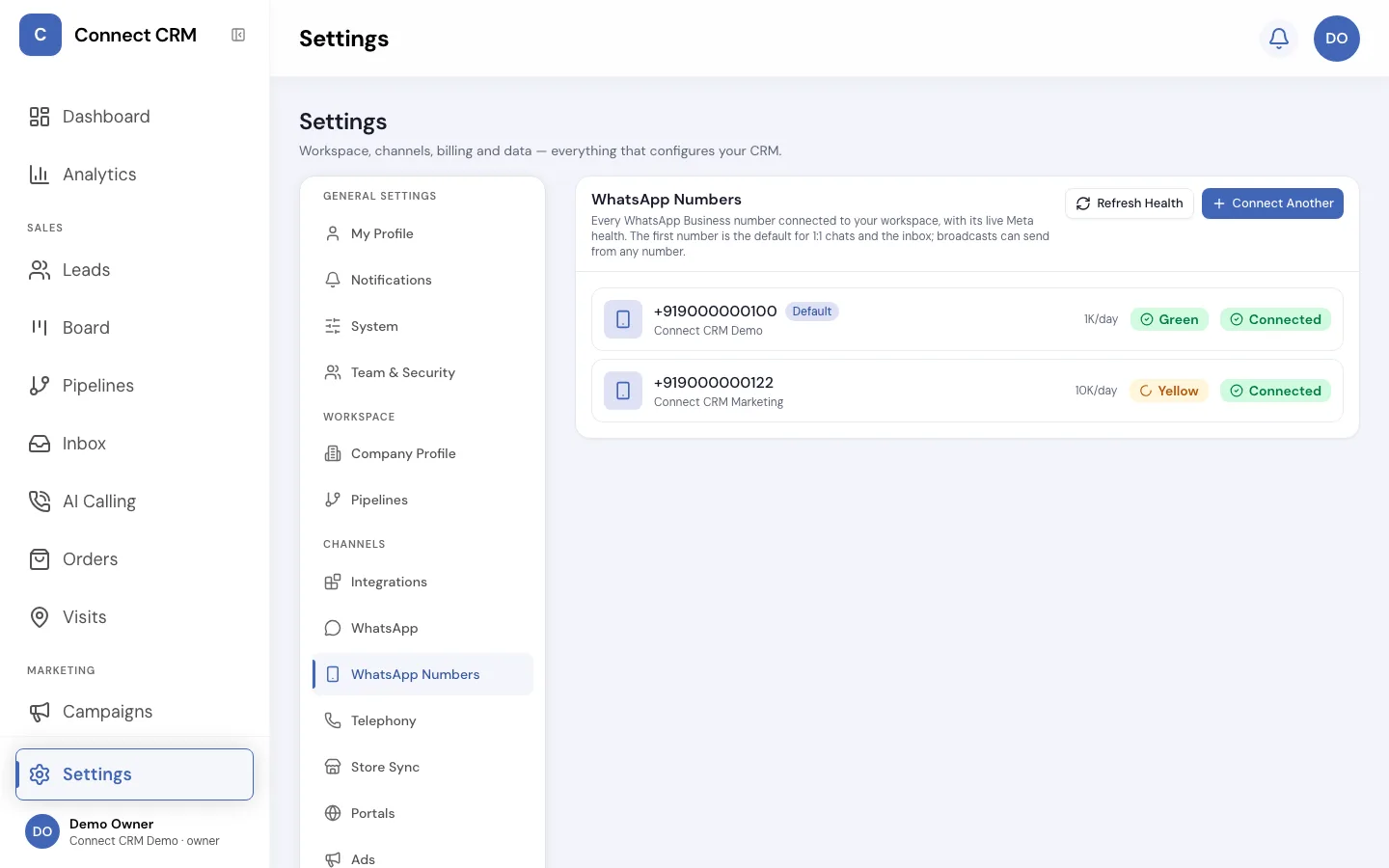This screenshot has height=868, width=1389.
Task: Open Board page in sidebar
Action: click(x=135, y=328)
